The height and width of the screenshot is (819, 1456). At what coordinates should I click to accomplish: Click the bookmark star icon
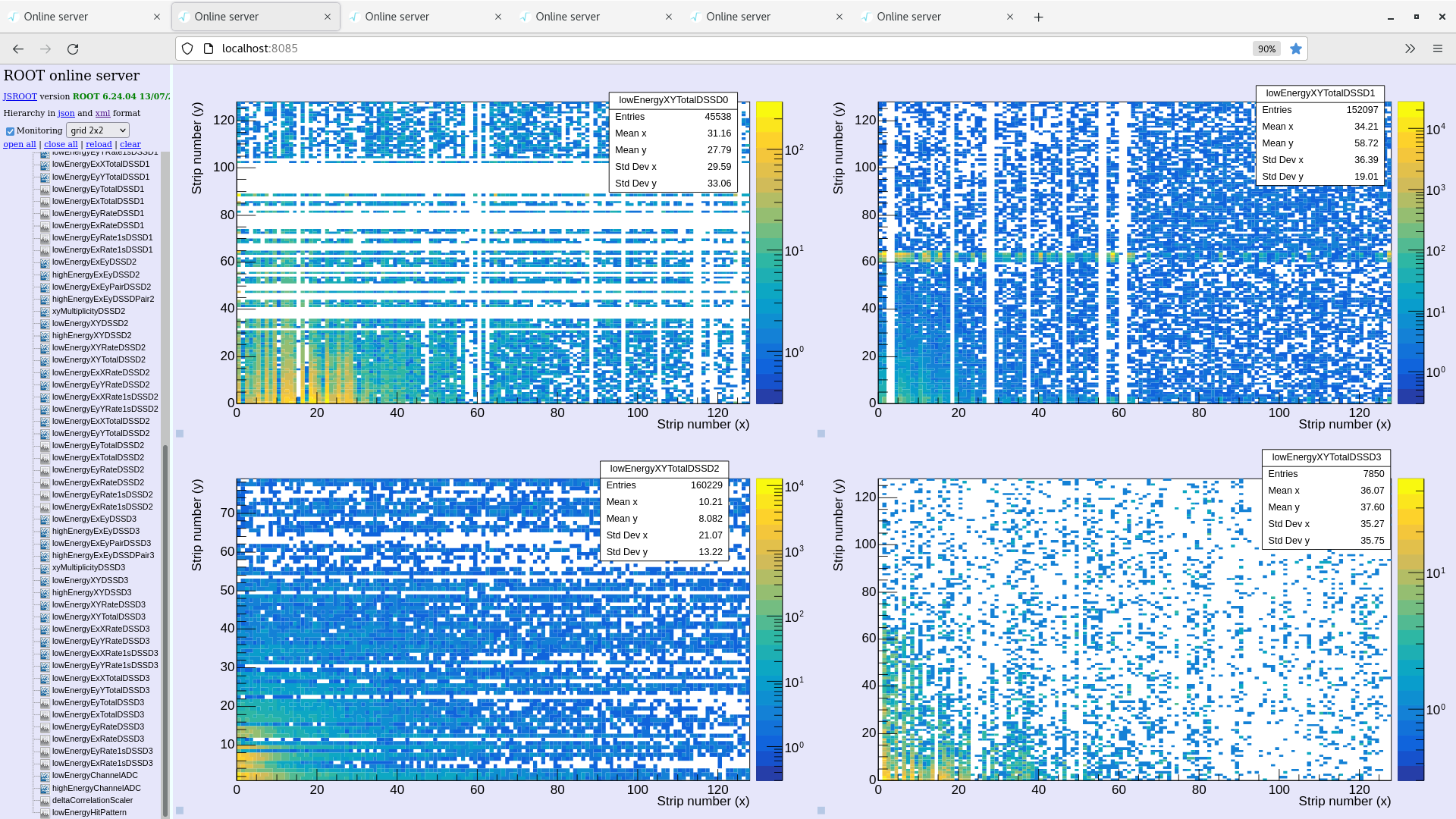(x=1296, y=49)
